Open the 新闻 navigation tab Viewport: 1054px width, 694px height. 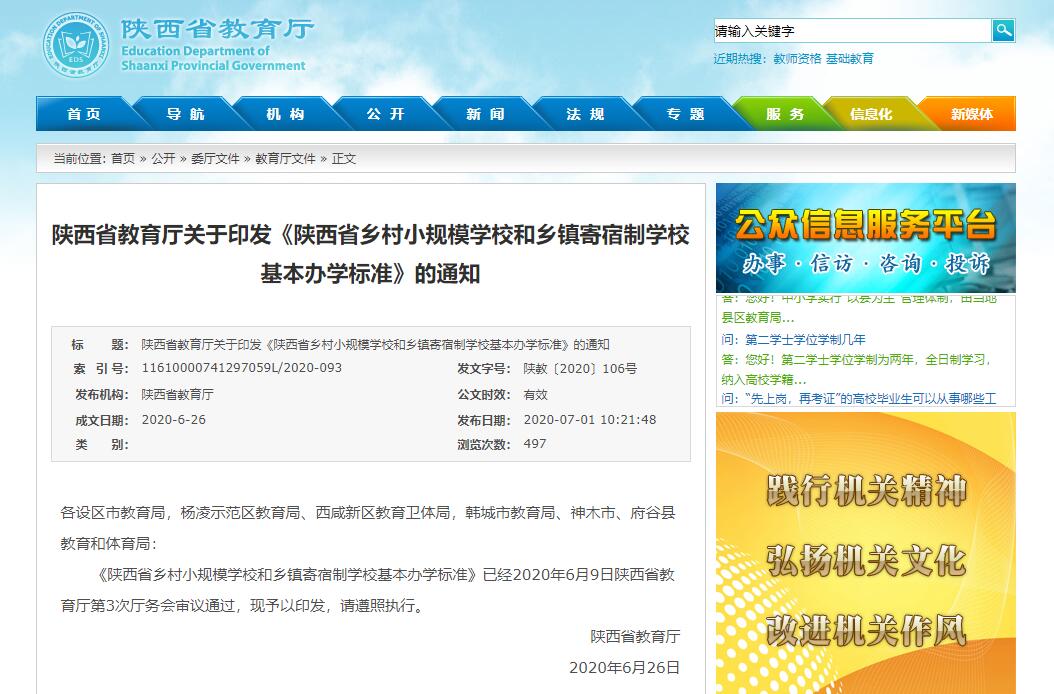tap(485, 114)
